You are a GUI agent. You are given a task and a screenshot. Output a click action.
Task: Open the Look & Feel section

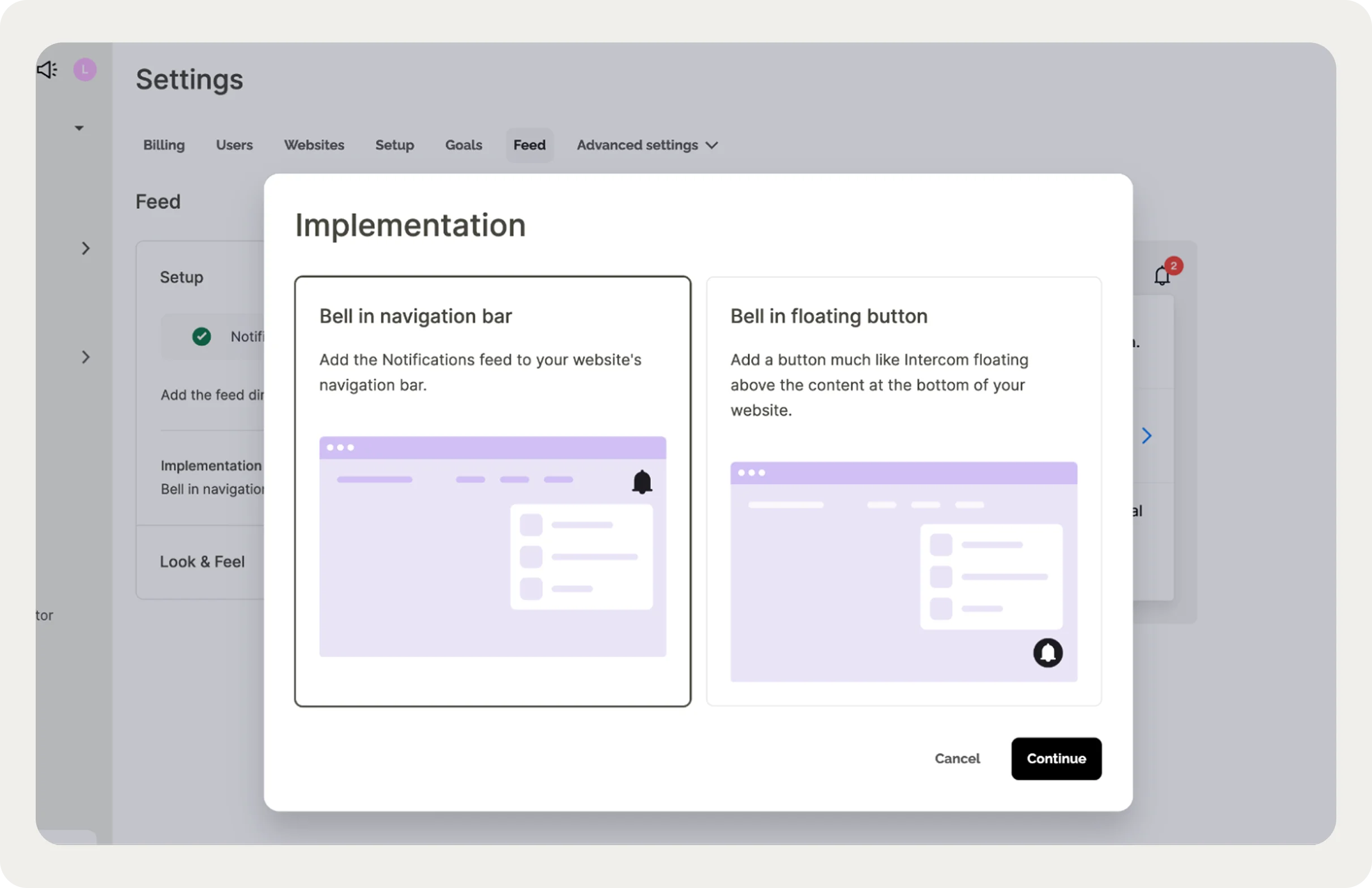coord(202,561)
